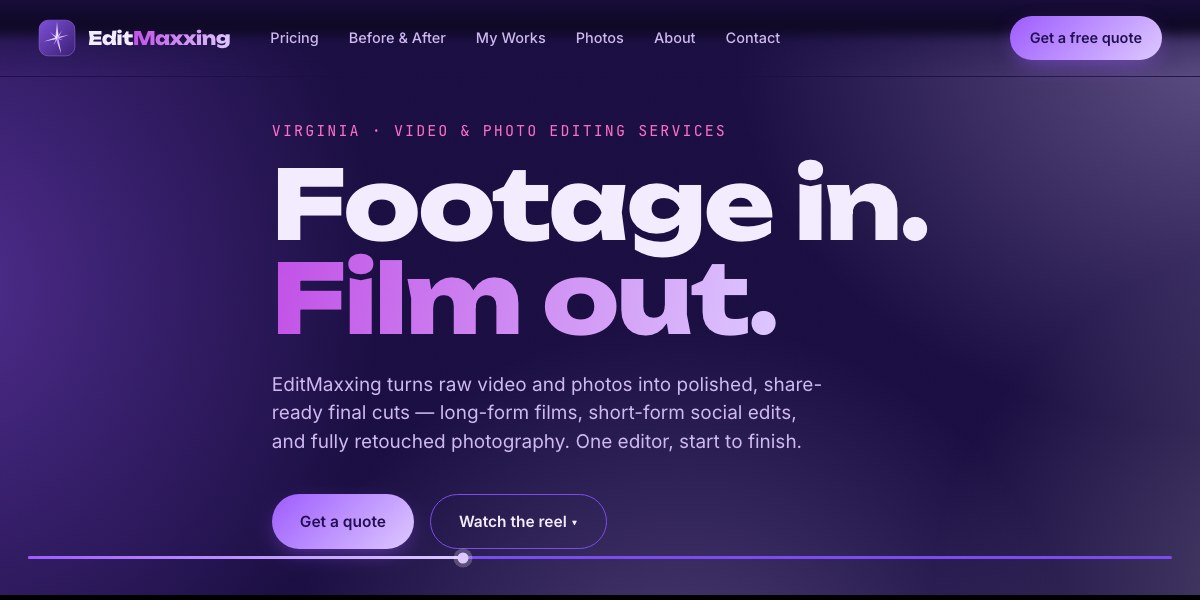This screenshot has height=600, width=1200.
Task: Click the EditMaxxing brand name text
Action: (x=159, y=38)
